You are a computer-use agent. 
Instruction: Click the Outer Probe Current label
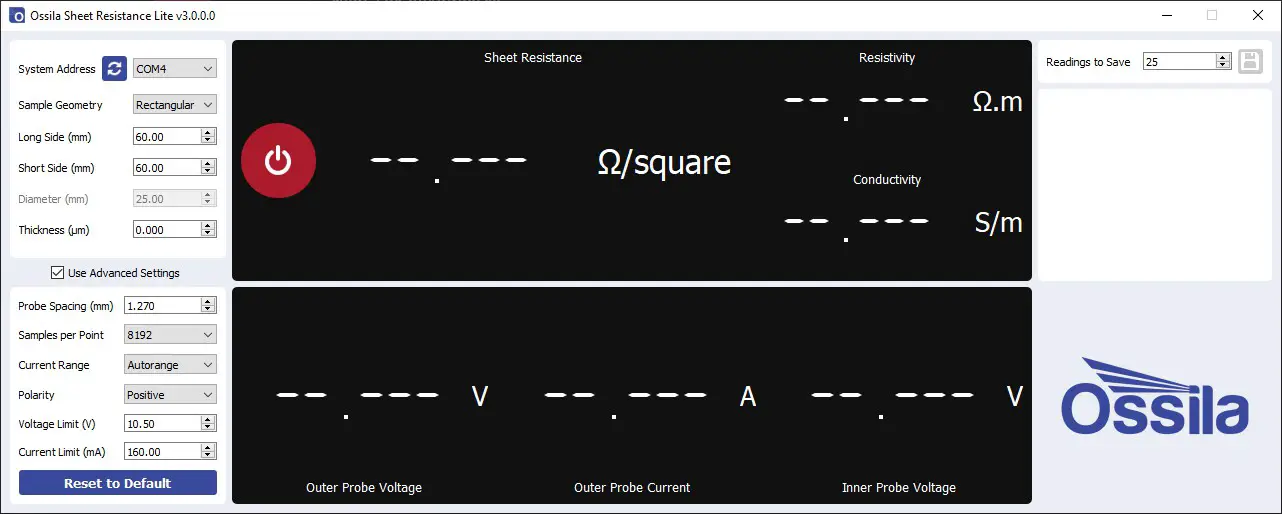pos(632,488)
